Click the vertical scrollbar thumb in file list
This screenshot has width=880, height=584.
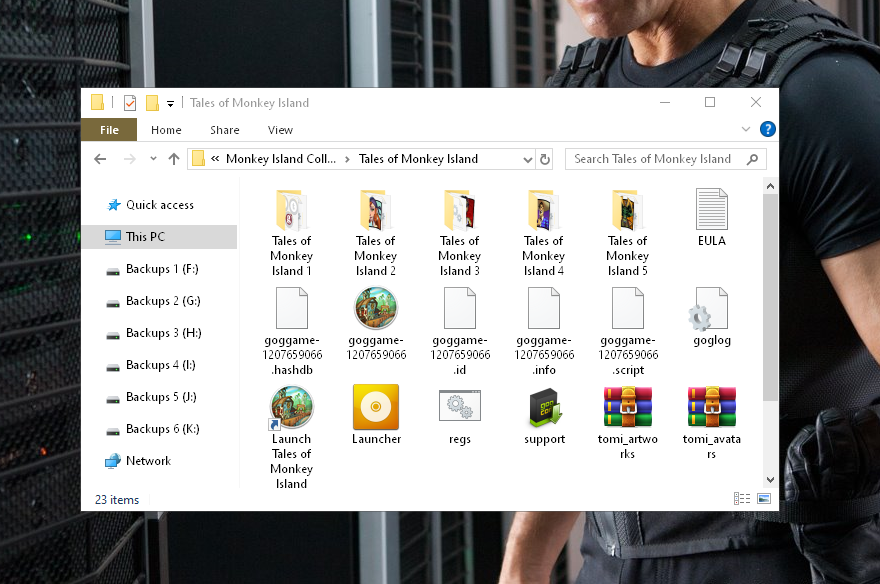click(x=771, y=297)
